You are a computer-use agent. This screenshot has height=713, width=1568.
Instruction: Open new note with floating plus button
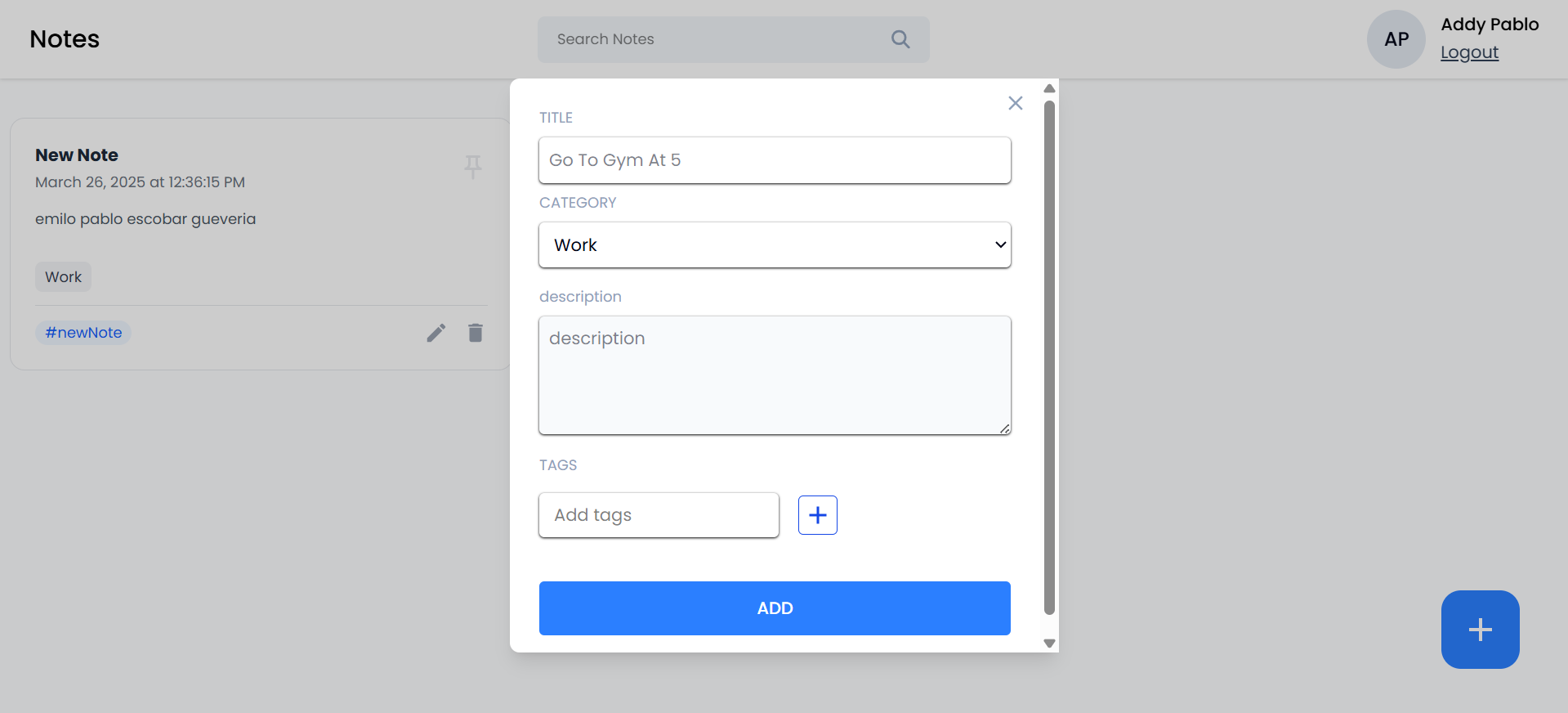coord(1481,630)
